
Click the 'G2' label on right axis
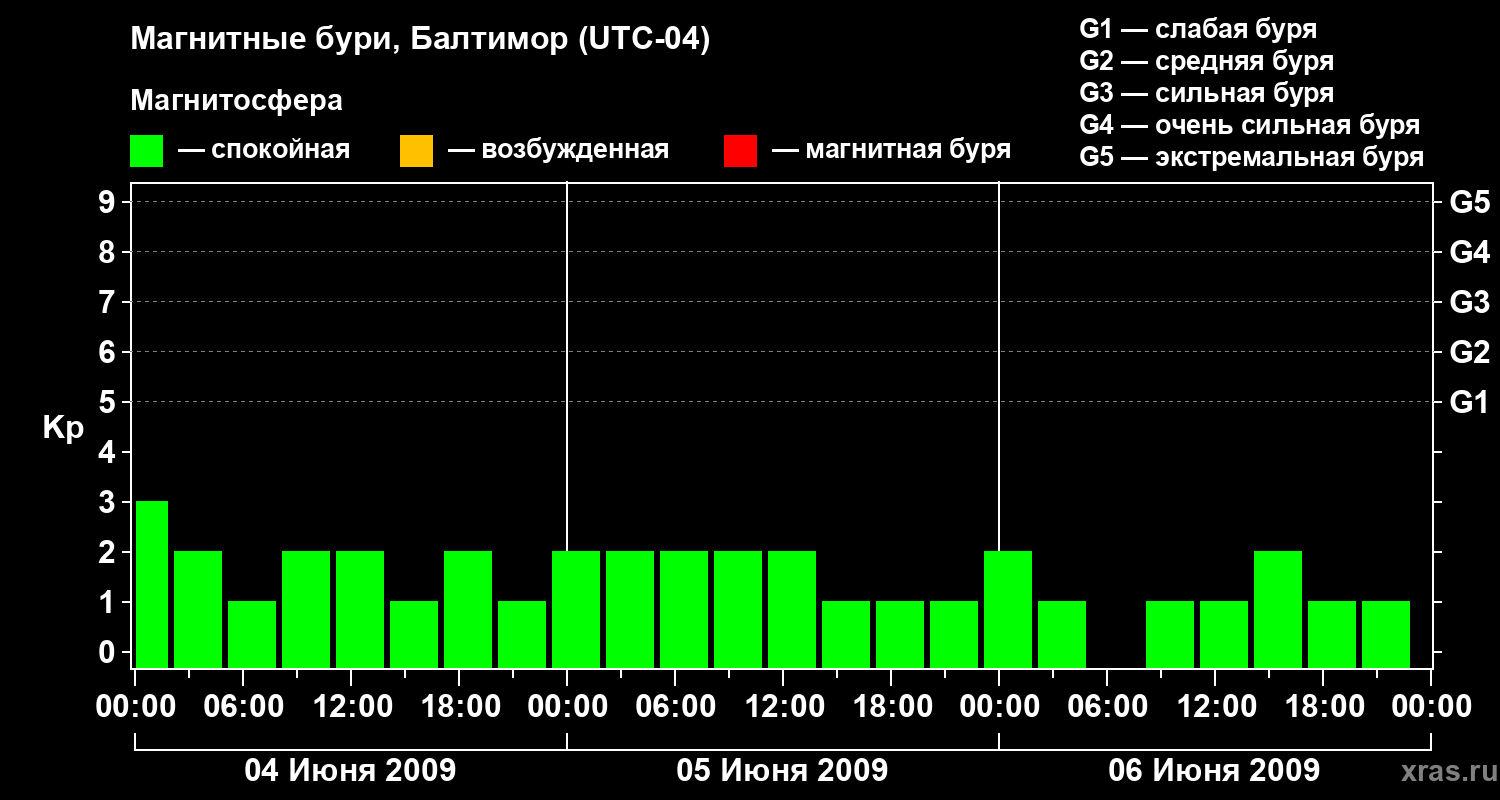point(1469,352)
